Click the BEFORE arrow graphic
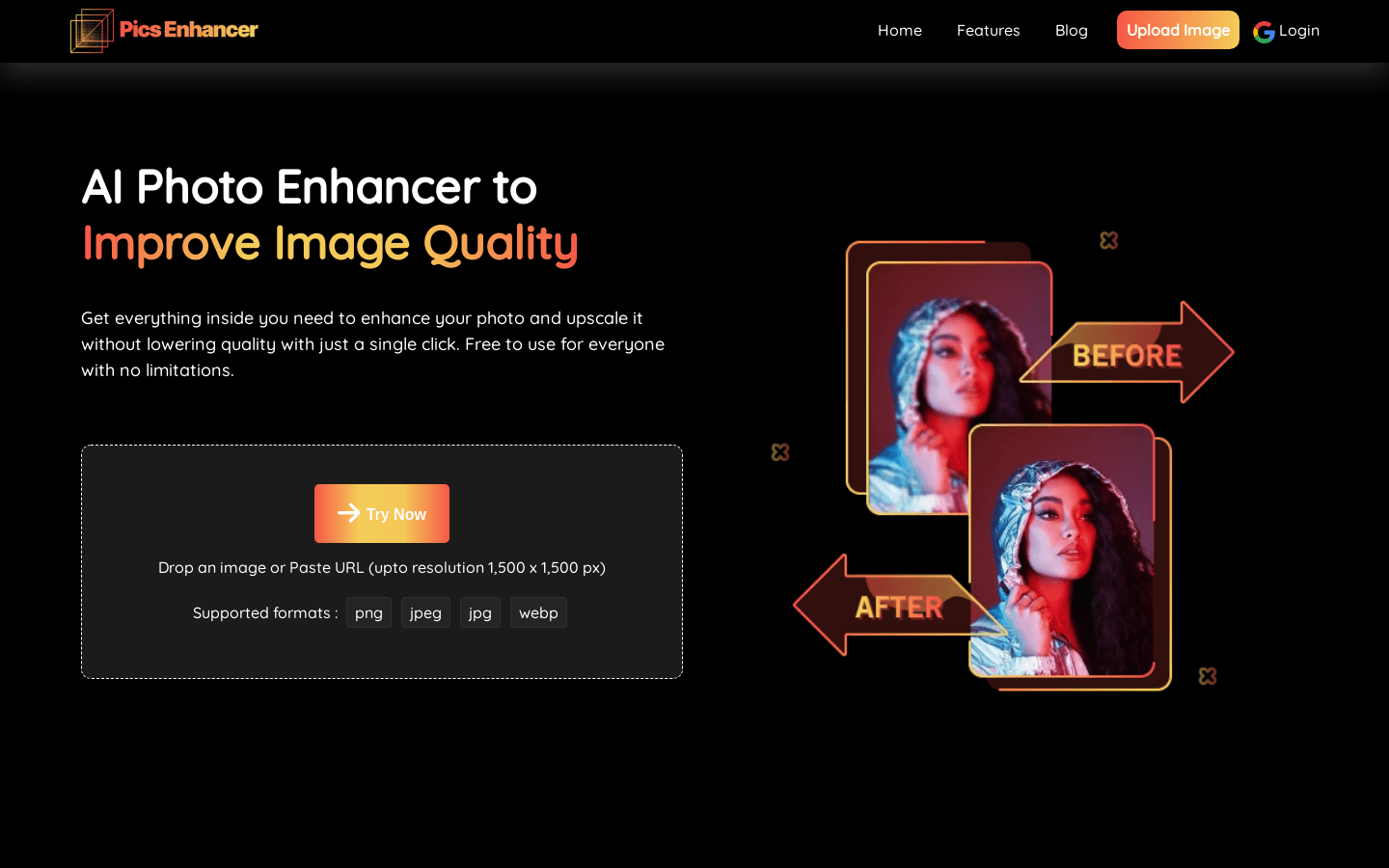Viewport: 1389px width, 868px height. 1129,354
